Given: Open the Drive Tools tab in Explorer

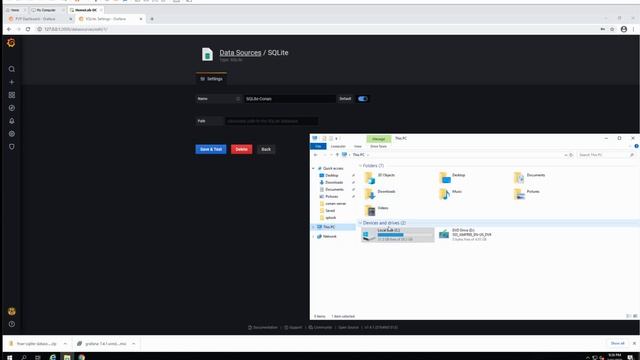Looking at the screenshot, I should [378, 146].
